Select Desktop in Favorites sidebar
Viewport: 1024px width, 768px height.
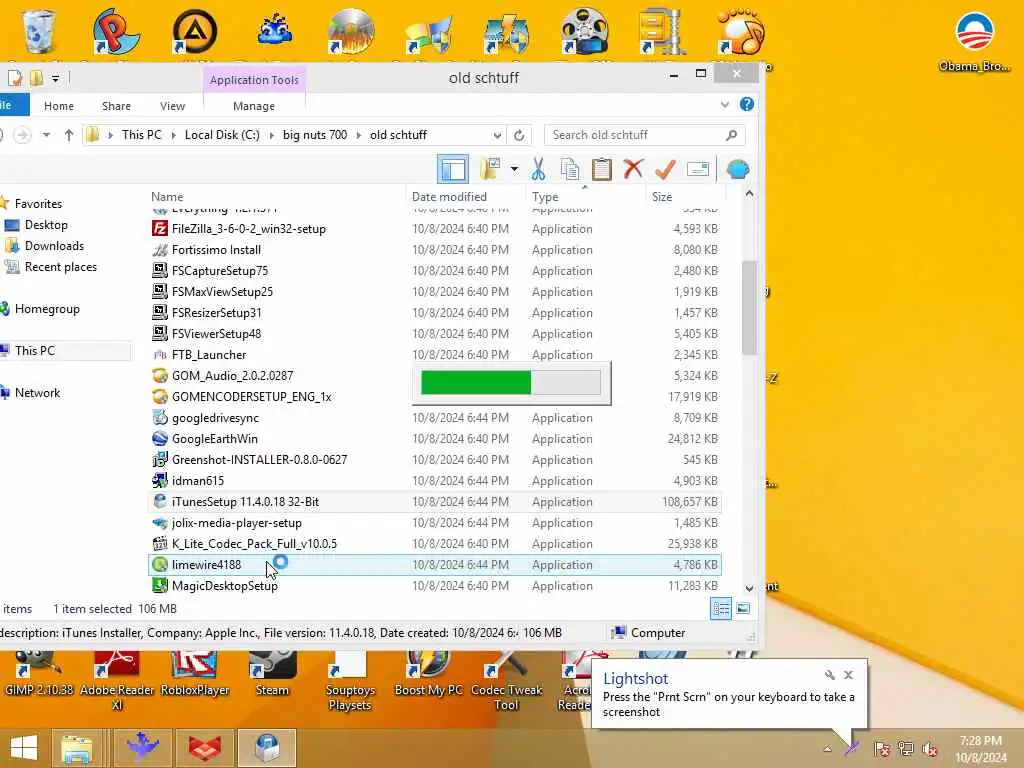point(46,225)
